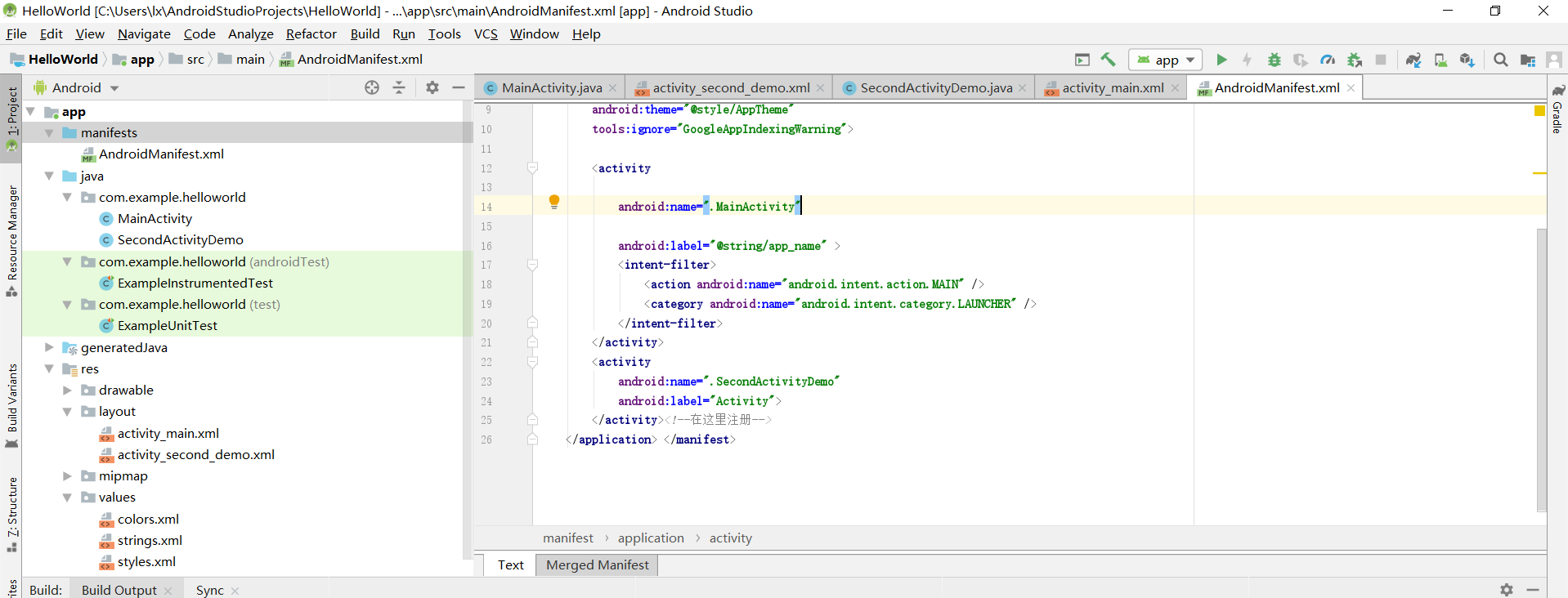
Task: Expand the drawable folder
Action: [68, 390]
